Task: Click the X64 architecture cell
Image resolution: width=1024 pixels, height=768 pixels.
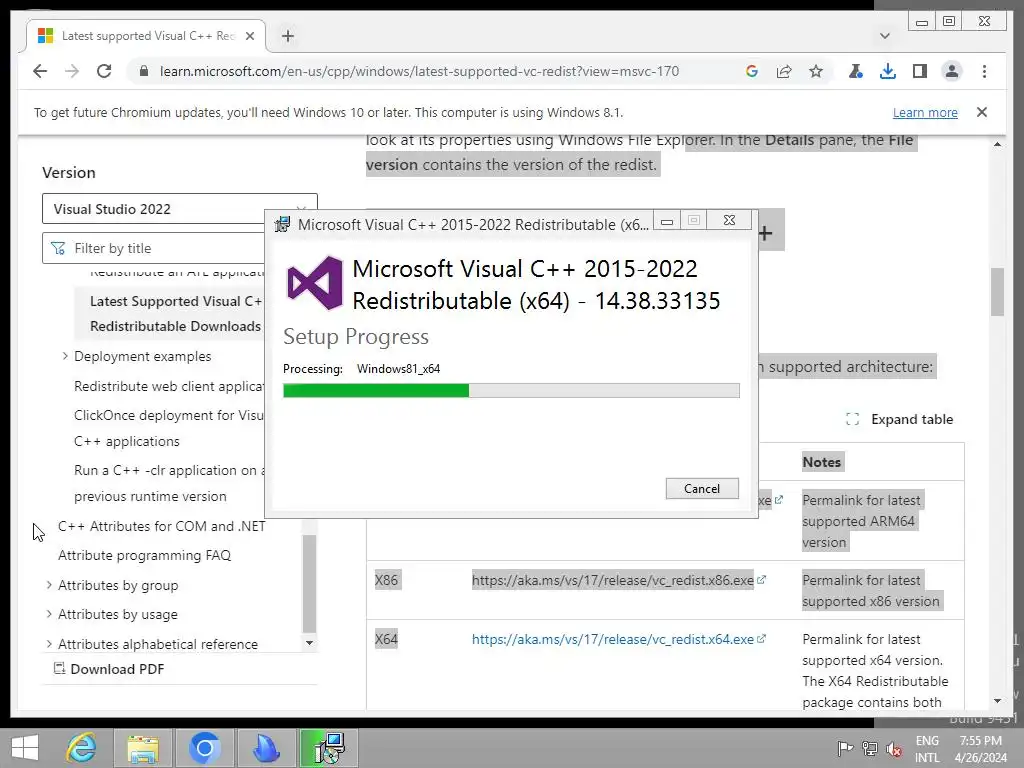Action: coord(386,639)
